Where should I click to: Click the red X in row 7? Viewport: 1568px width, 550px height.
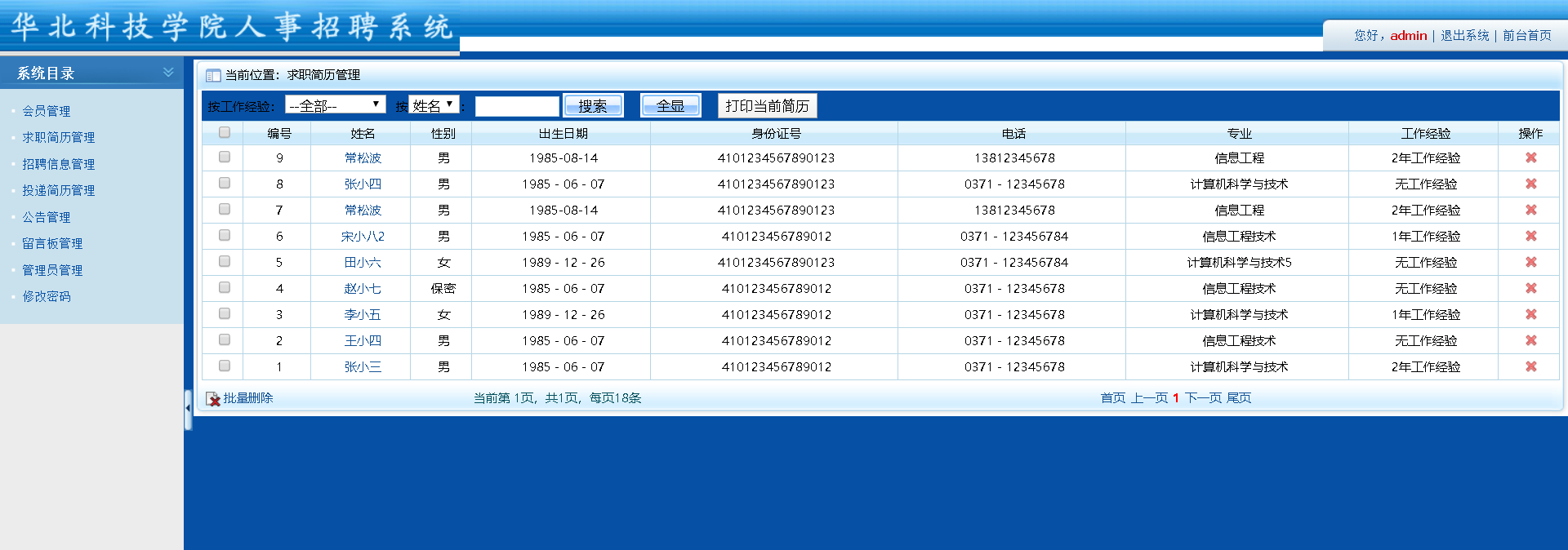[x=1530, y=210]
